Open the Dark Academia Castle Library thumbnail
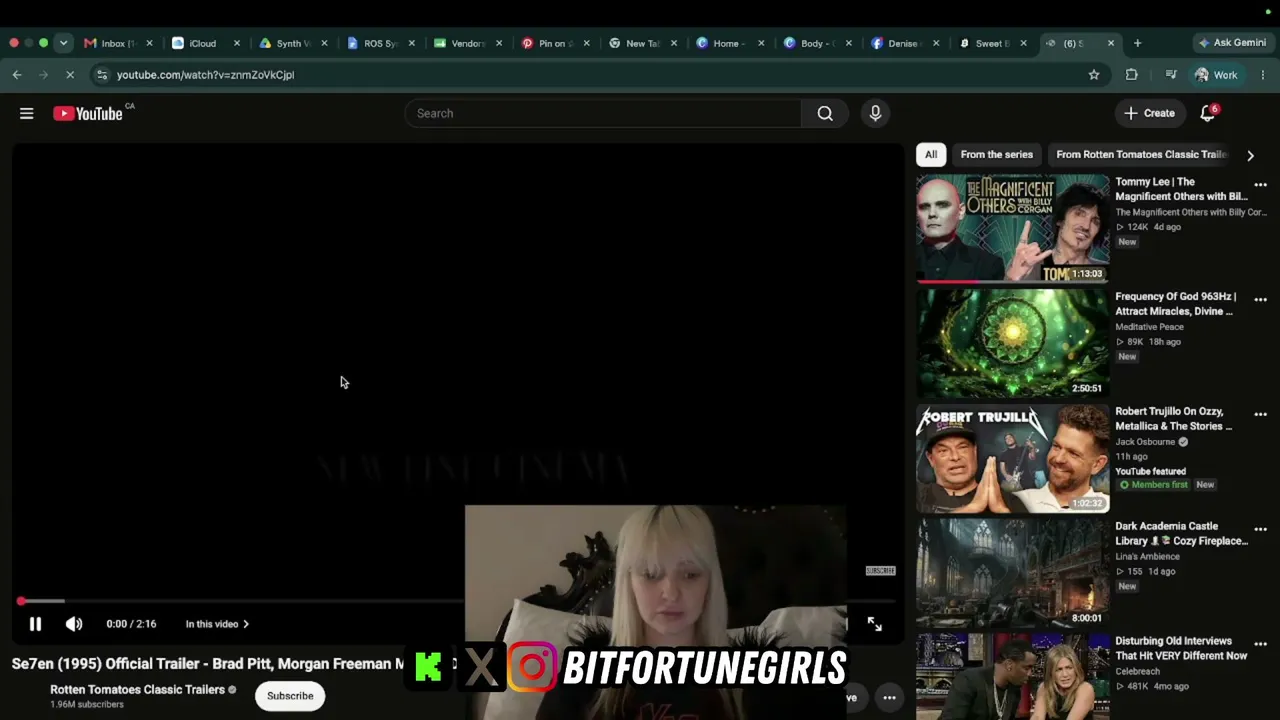The width and height of the screenshot is (1280, 720). click(x=1012, y=573)
